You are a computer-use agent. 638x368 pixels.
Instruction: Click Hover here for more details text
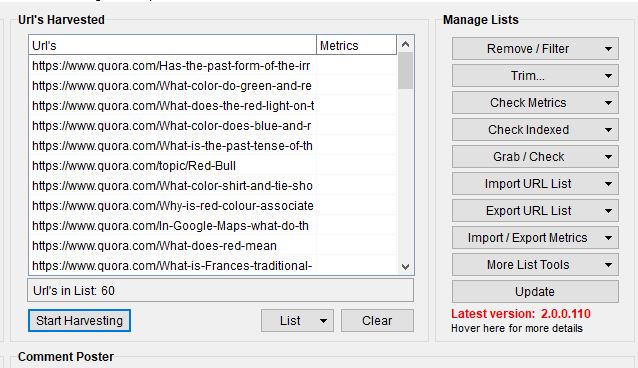(x=517, y=328)
